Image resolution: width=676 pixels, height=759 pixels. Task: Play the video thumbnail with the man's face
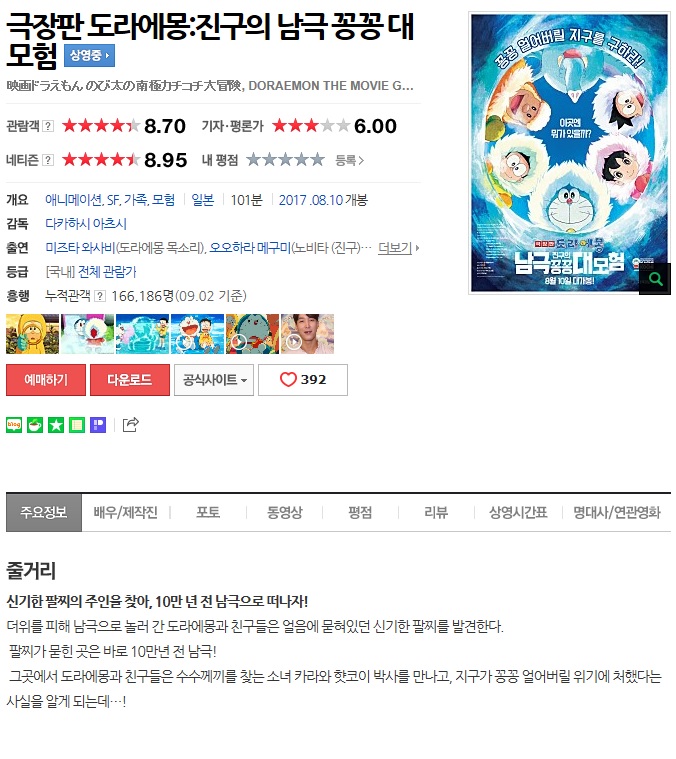point(307,334)
